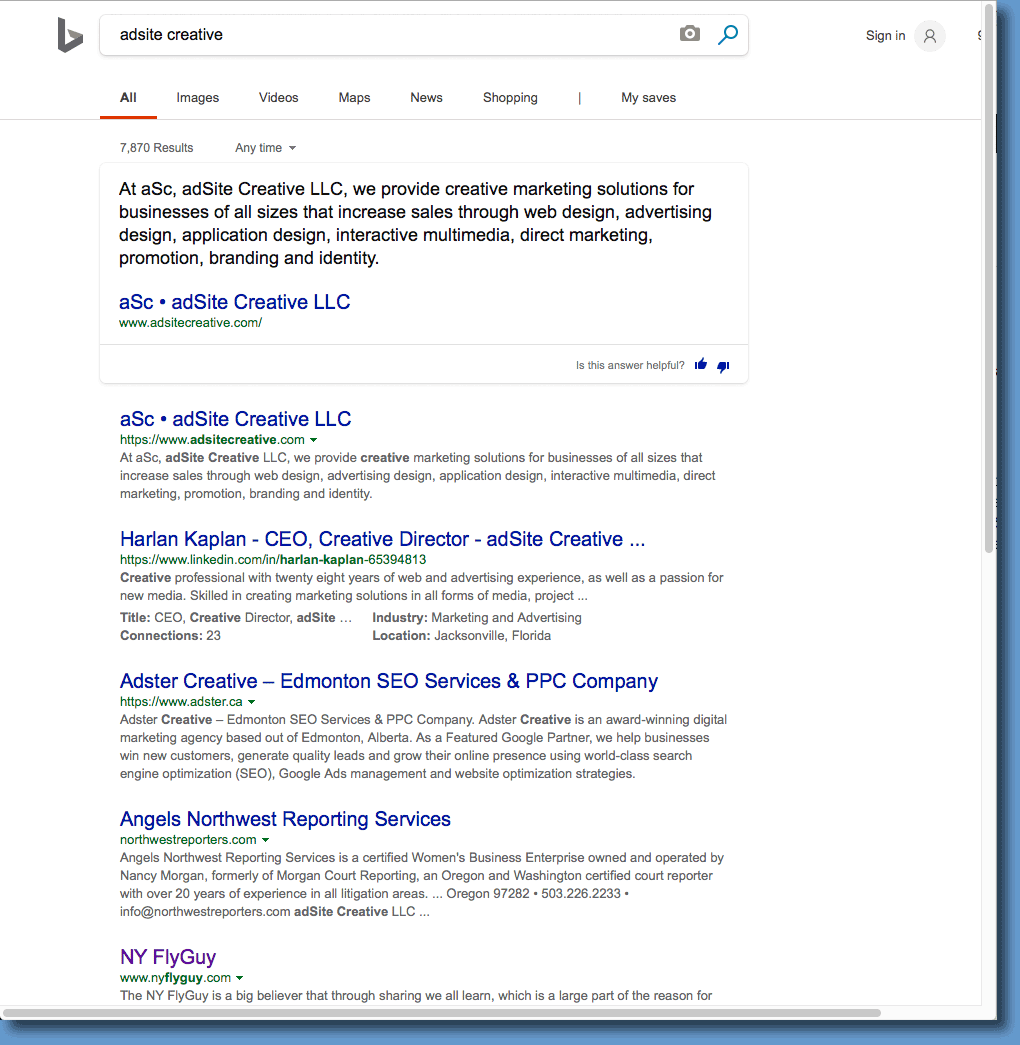Click the Bing logo
The height and width of the screenshot is (1045, 1020).
coord(70,35)
